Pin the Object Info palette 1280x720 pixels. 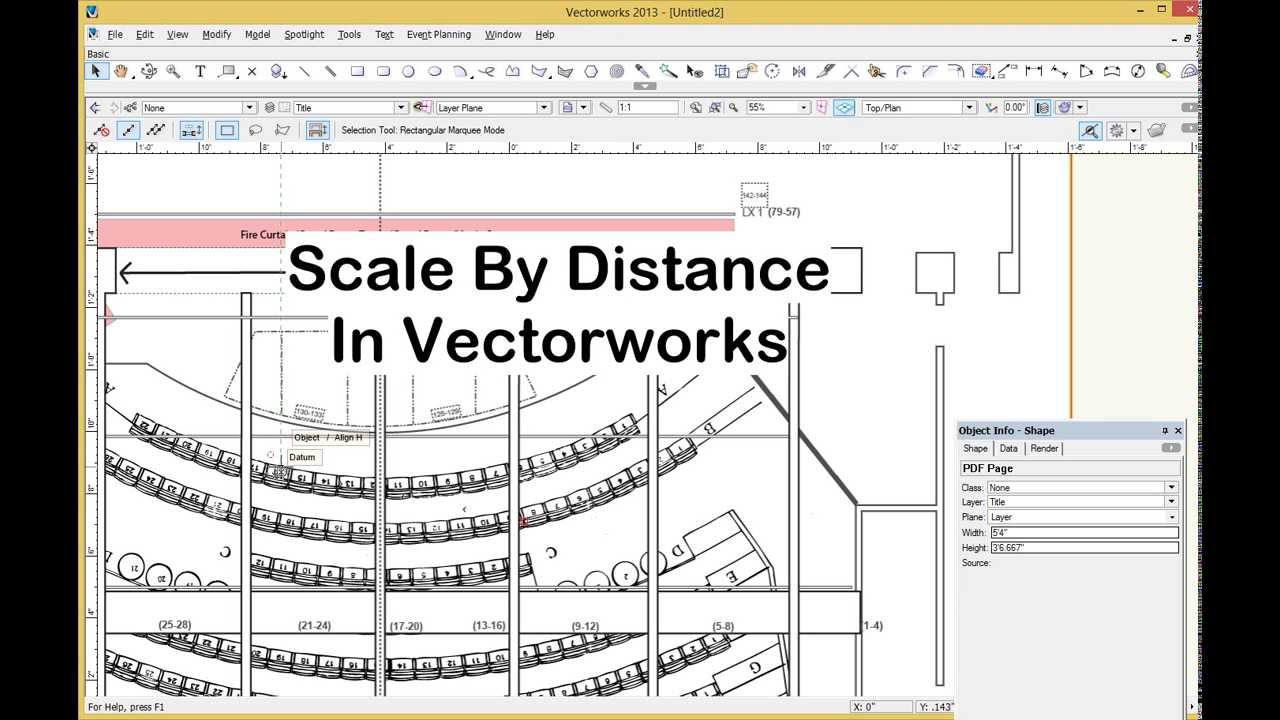point(1164,431)
